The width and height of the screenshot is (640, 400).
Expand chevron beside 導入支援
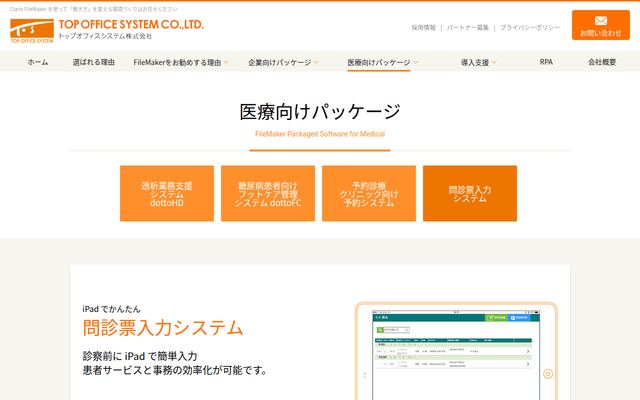[x=494, y=62]
